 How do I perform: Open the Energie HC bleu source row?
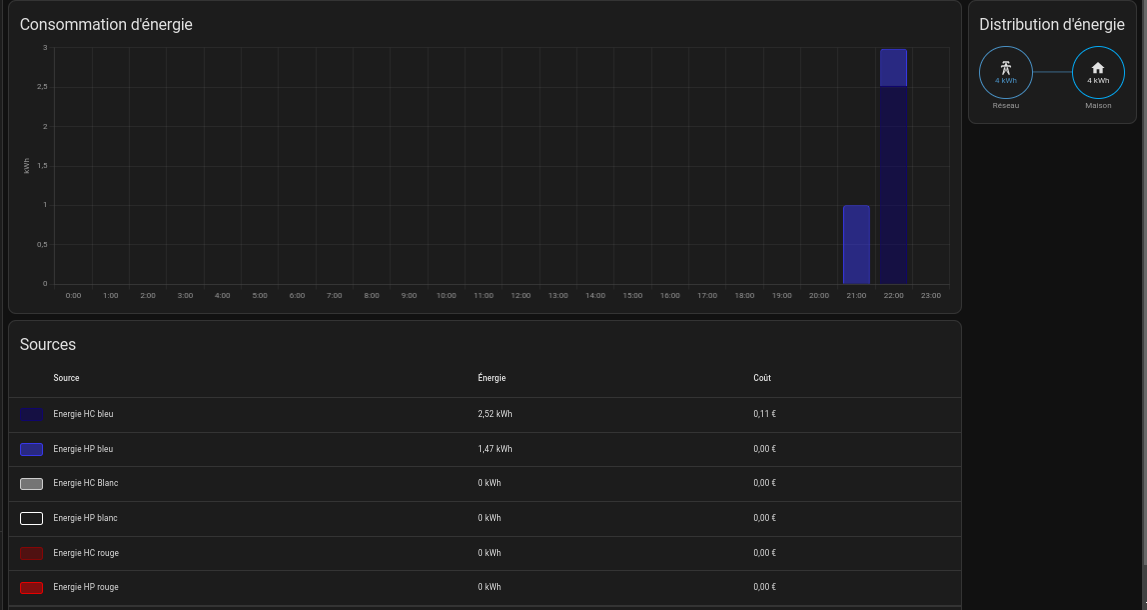click(x=83, y=414)
